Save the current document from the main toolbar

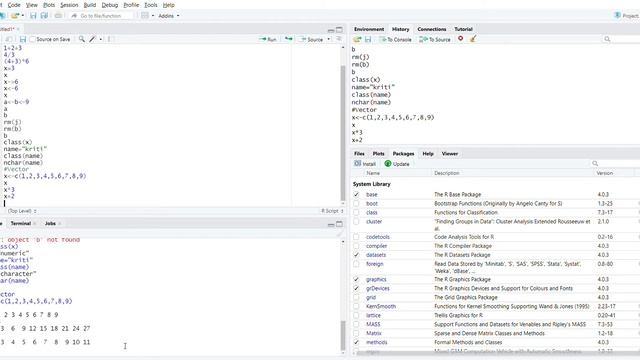33,16
